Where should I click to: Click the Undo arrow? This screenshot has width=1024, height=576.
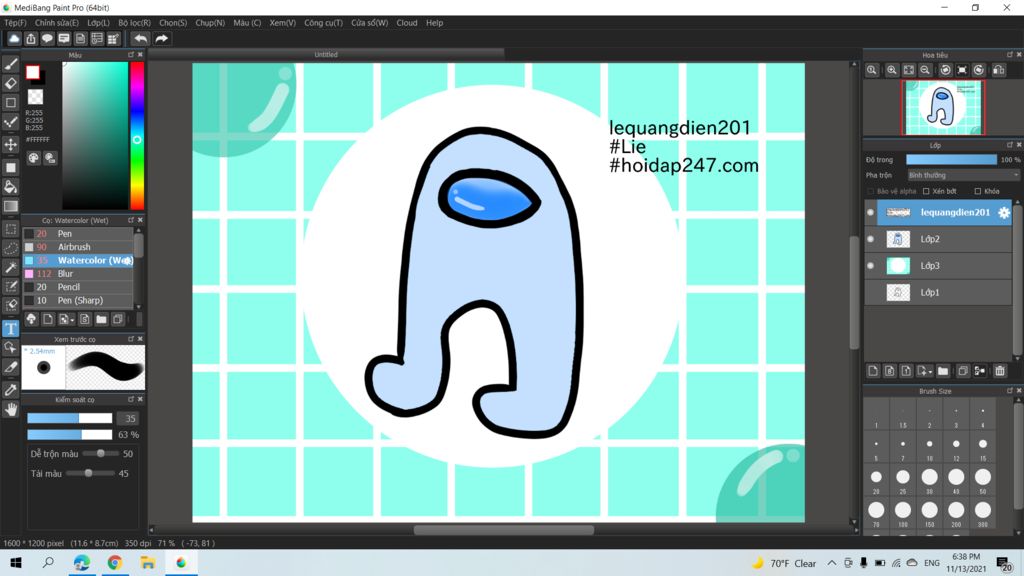coord(140,39)
